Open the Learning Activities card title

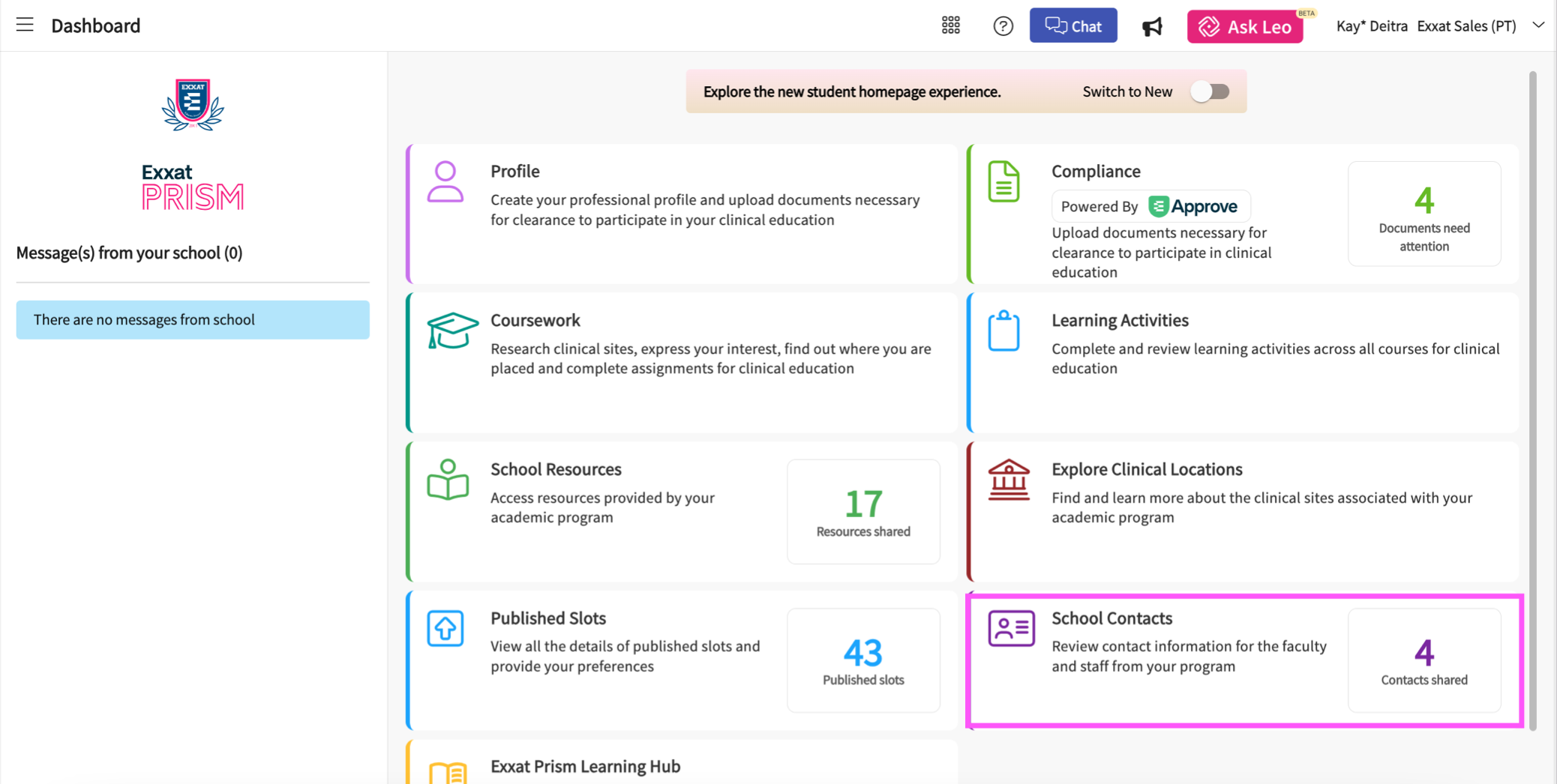point(1120,320)
